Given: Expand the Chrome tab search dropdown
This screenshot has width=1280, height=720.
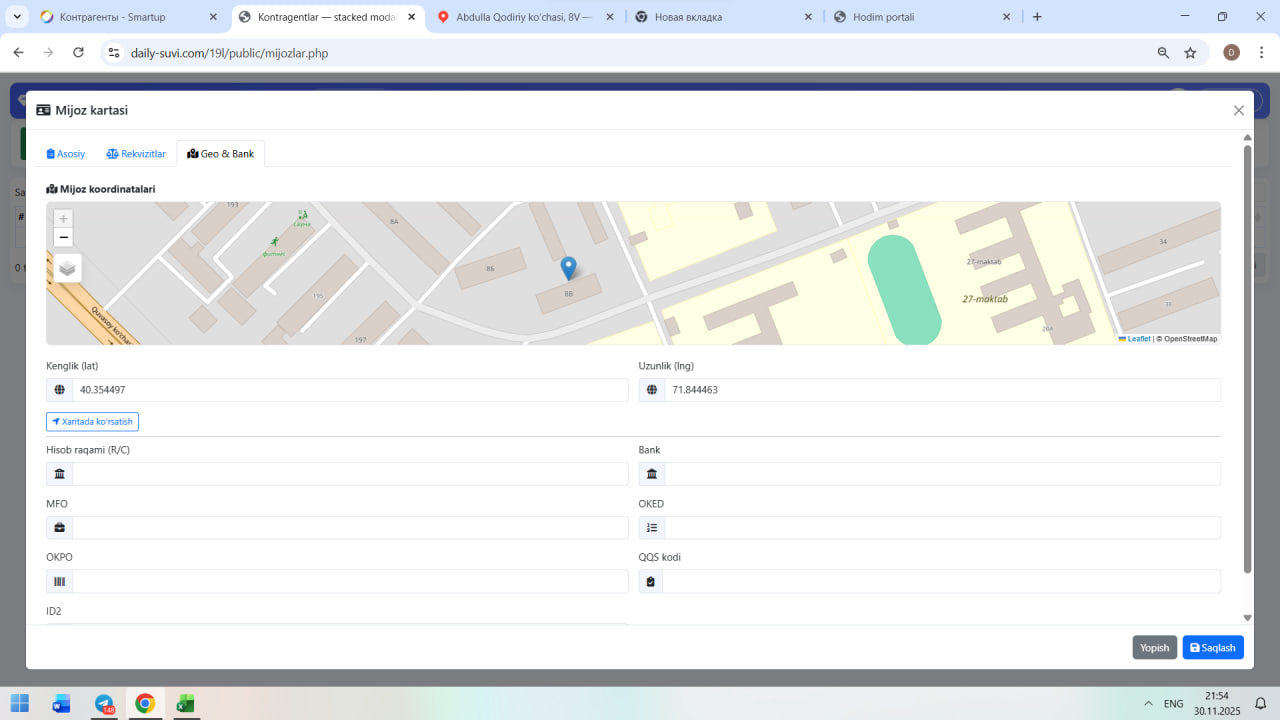Looking at the screenshot, I should (x=17, y=17).
